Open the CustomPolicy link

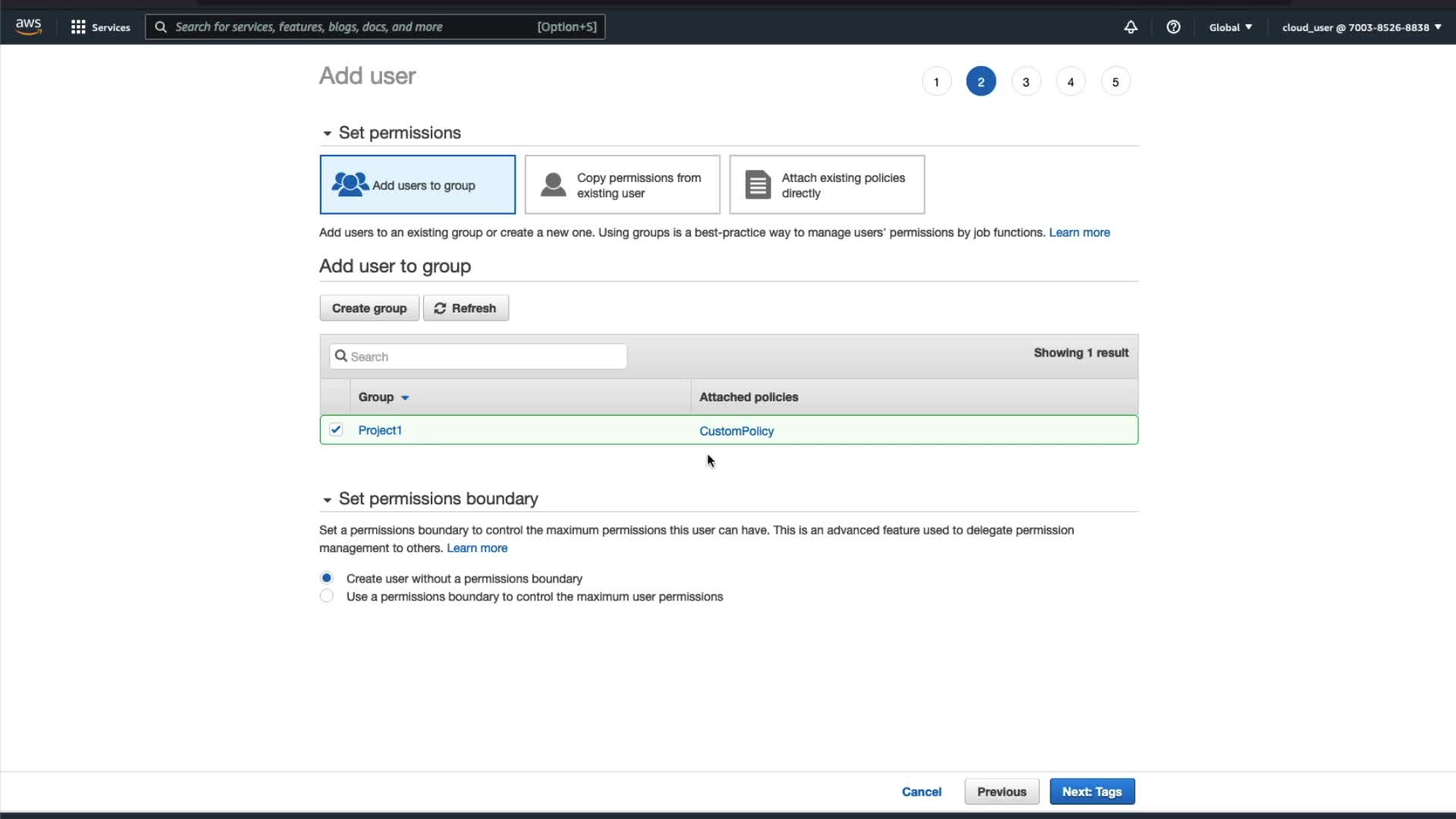point(736,431)
